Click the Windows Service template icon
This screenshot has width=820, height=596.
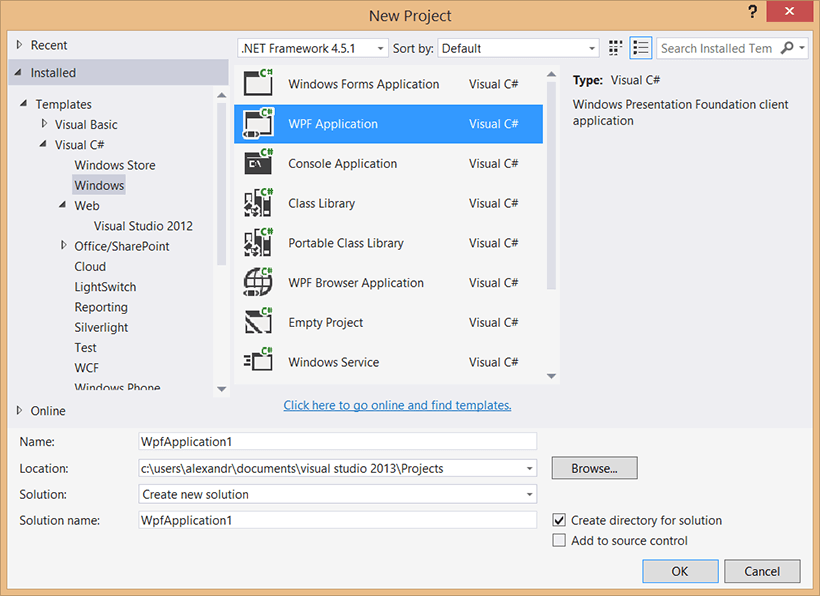click(x=258, y=361)
